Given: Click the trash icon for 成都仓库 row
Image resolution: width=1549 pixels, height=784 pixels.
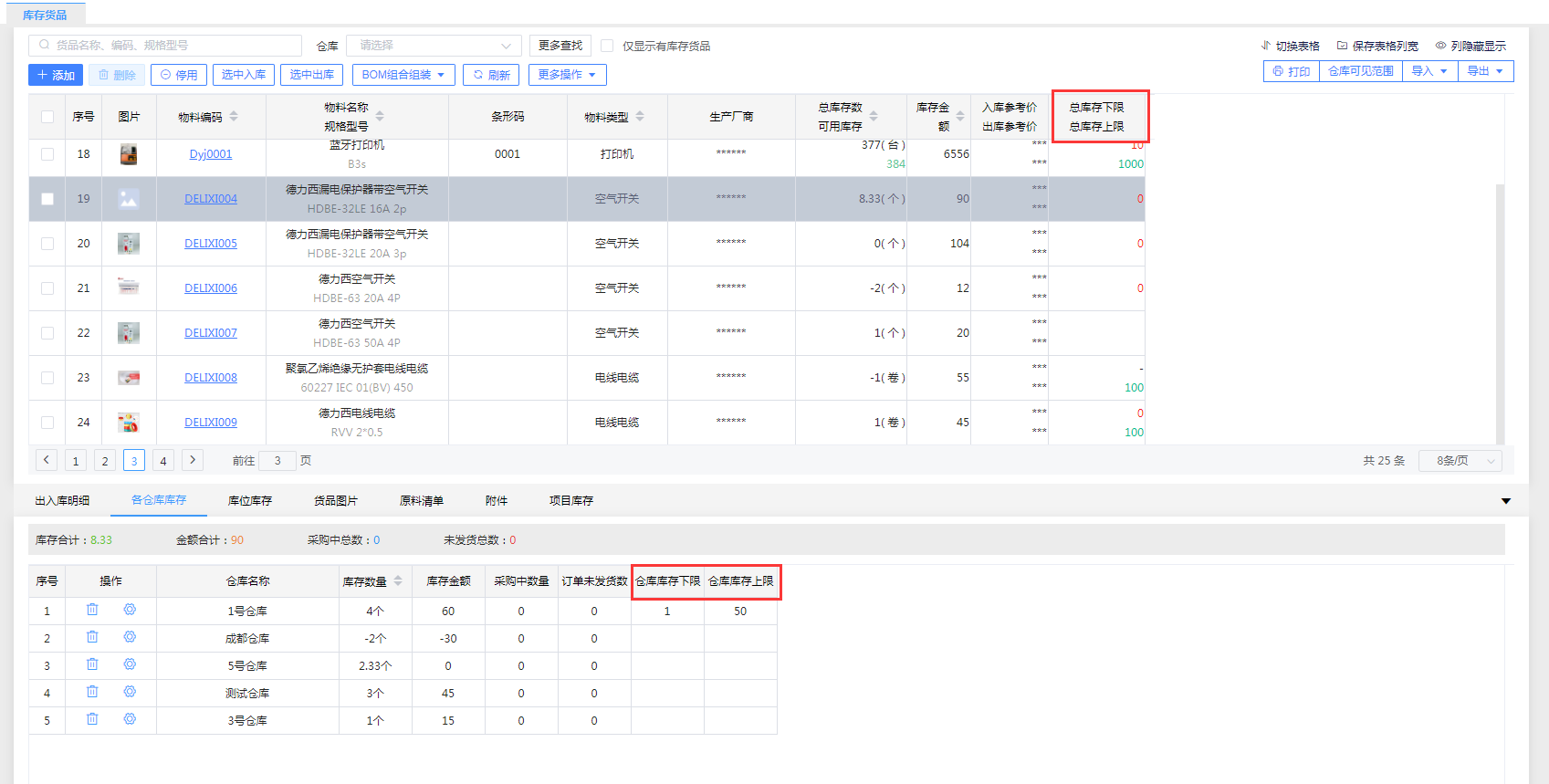Looking at the screenshot, I should (x=92, y=637).
